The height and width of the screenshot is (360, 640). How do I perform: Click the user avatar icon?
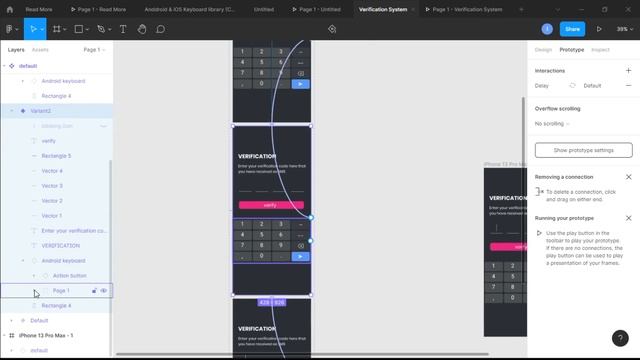547,29
